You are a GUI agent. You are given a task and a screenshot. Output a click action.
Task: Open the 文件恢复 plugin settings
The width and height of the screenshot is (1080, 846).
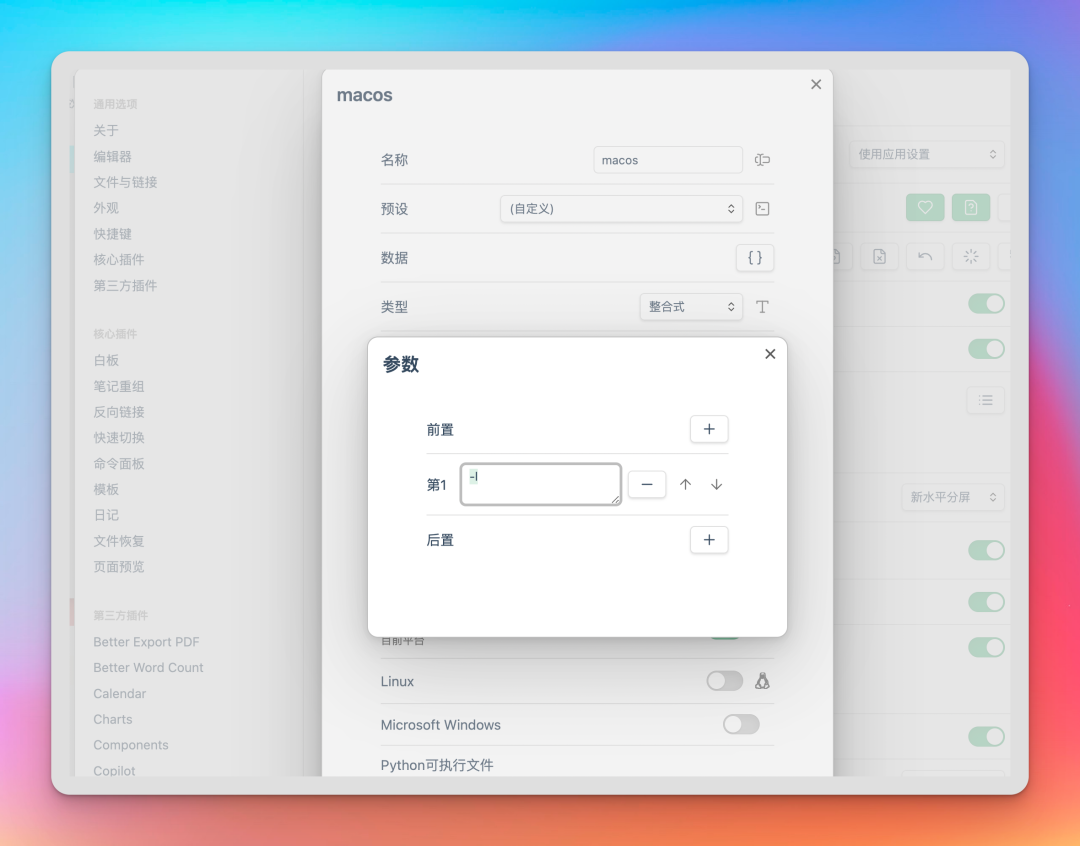pos(118,541)
